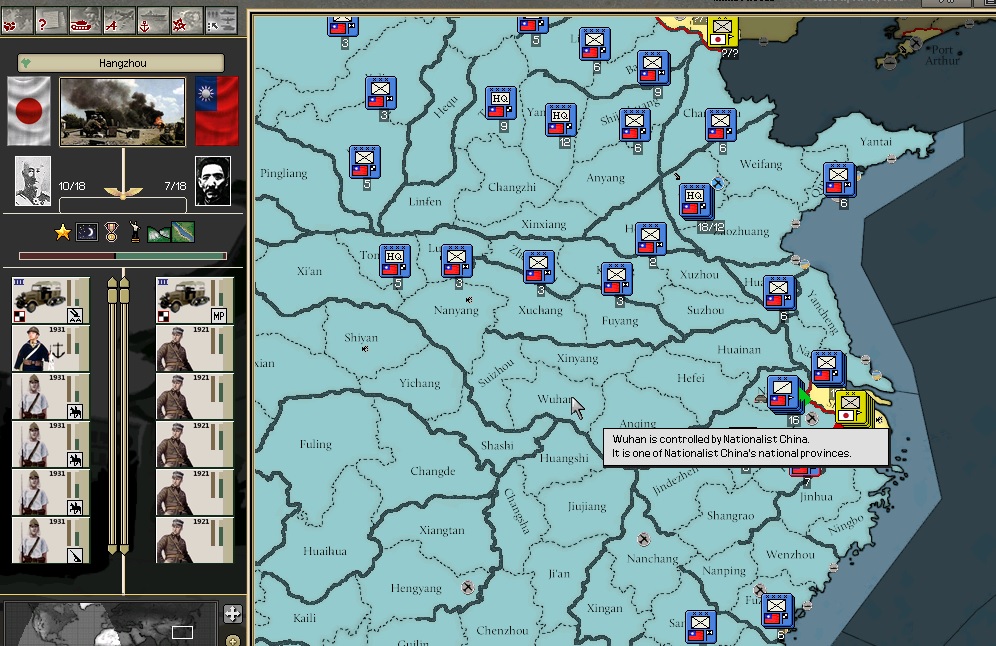This screenshot has height=646, width=996.
Task: Select Japanese infantry with artillery badge
Action: tap(50, 541)
